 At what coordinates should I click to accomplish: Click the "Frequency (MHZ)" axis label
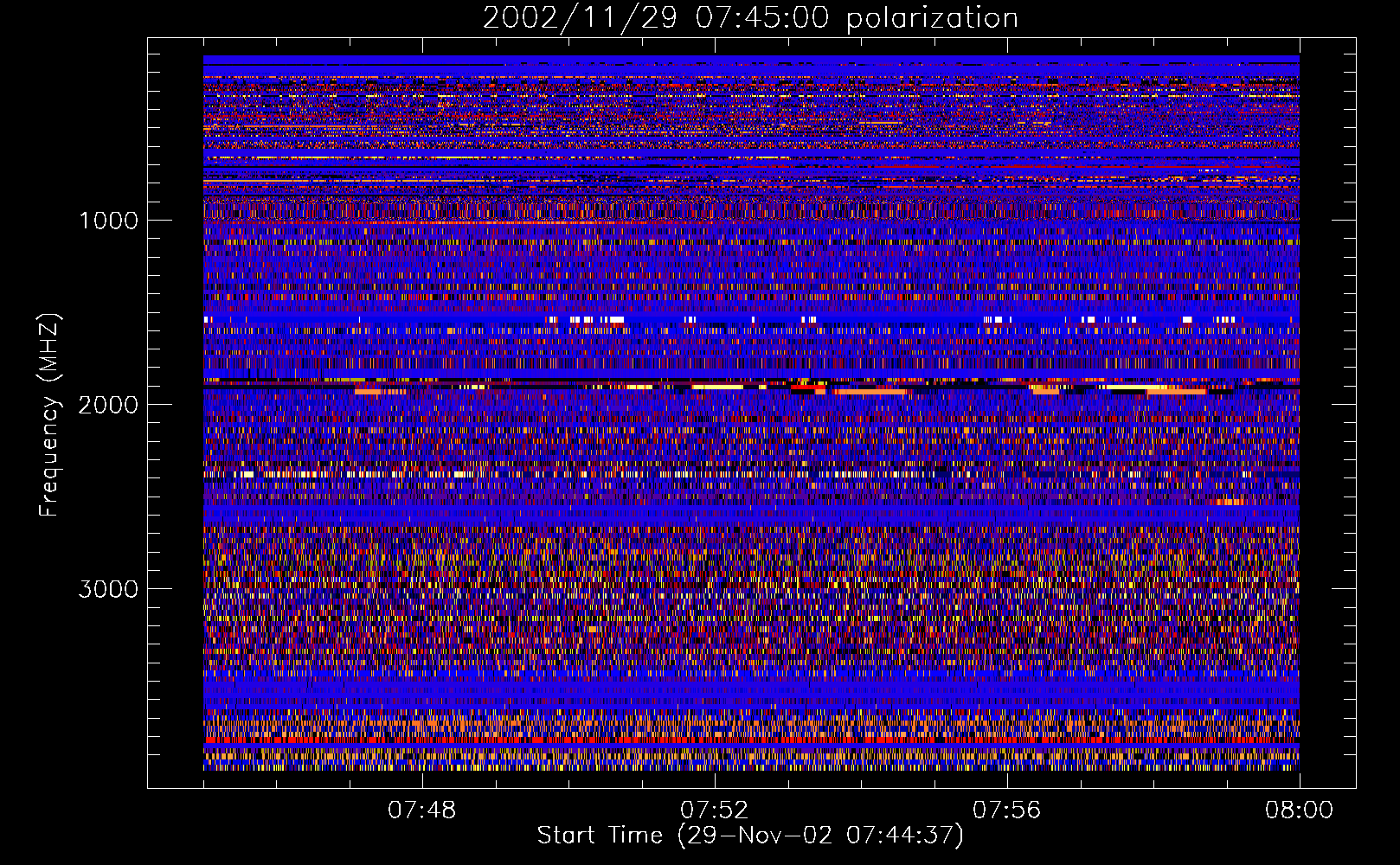point(50,415)
